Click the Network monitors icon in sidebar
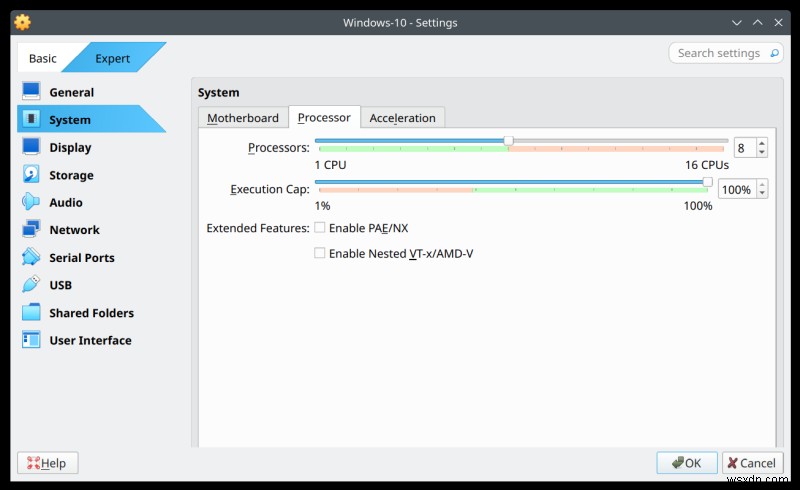The width and height of the screenshot is (800, 490). tap(31, 229)
